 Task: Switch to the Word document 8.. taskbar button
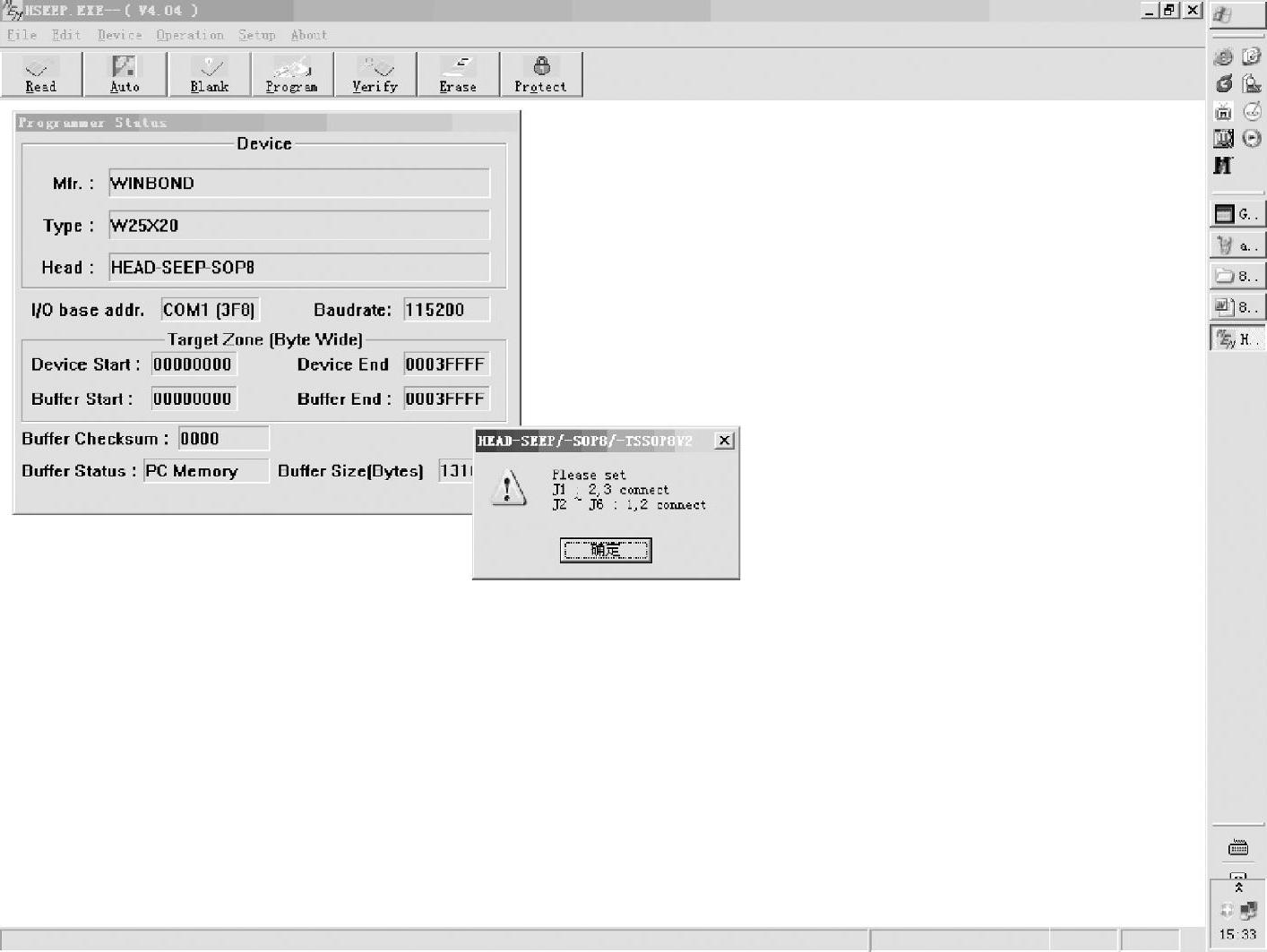pyautogui.click(x=1237, y=307)
